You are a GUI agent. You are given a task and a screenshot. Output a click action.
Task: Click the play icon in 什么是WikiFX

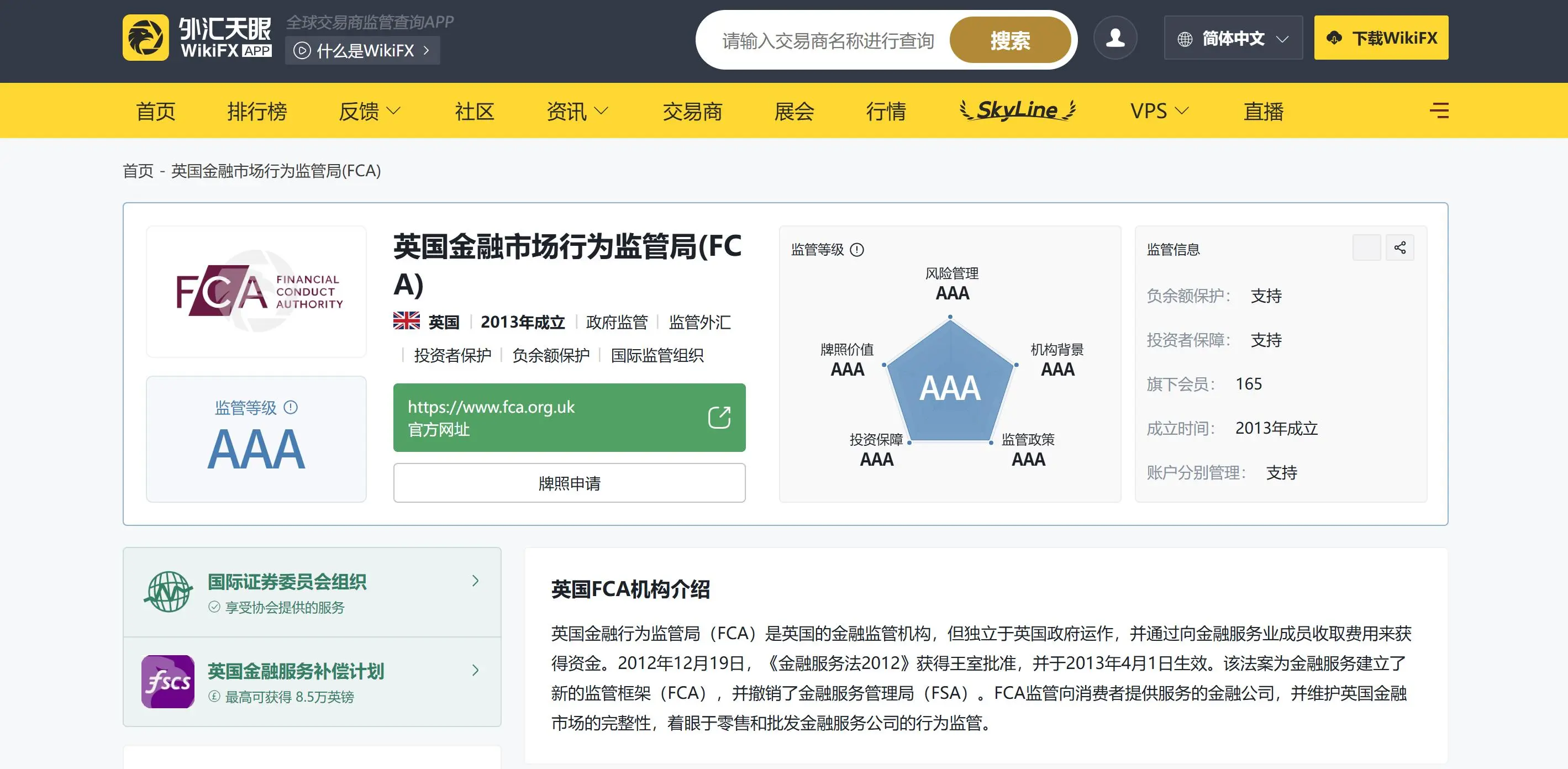coord(302,50)
